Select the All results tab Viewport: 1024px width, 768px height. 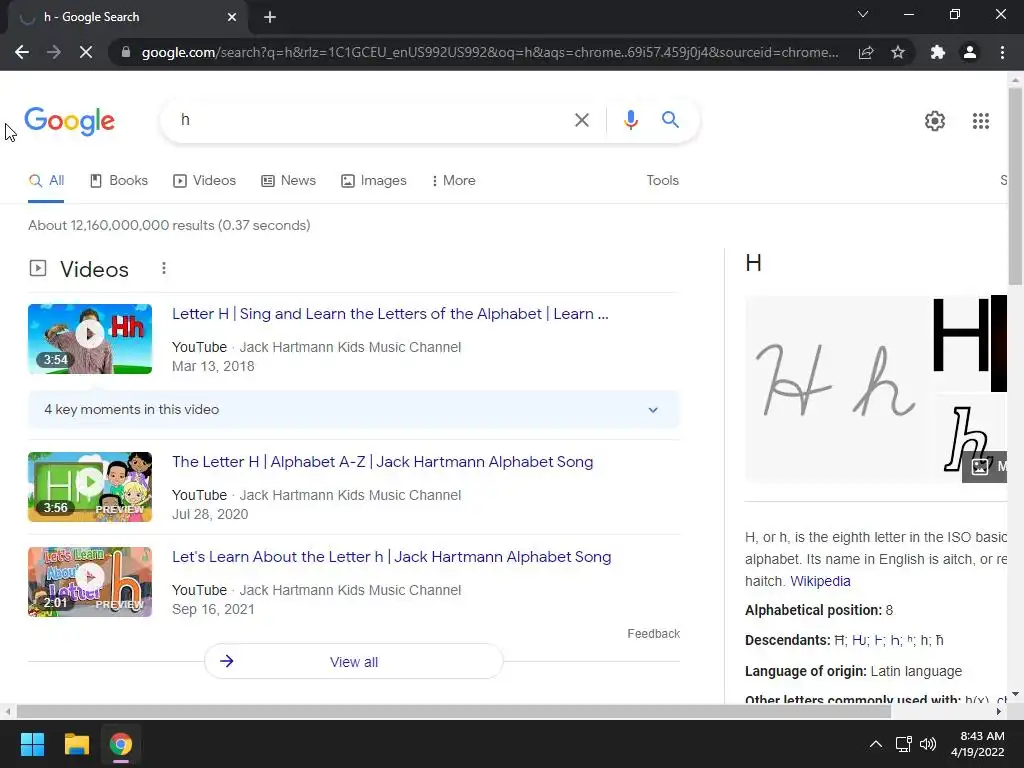point(46,181)
